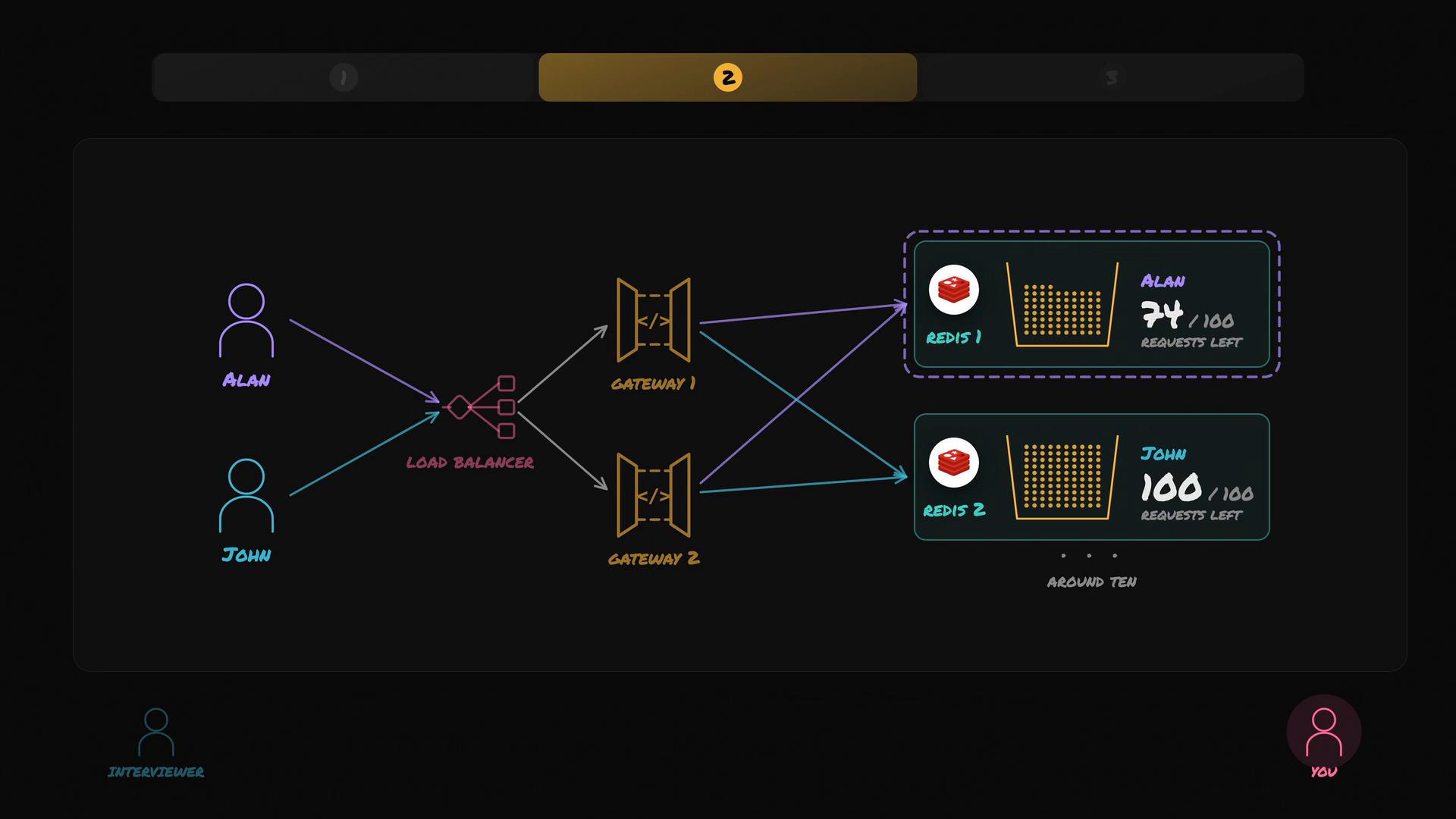Click the "Gateway 1" label

(x=654, y=384)
